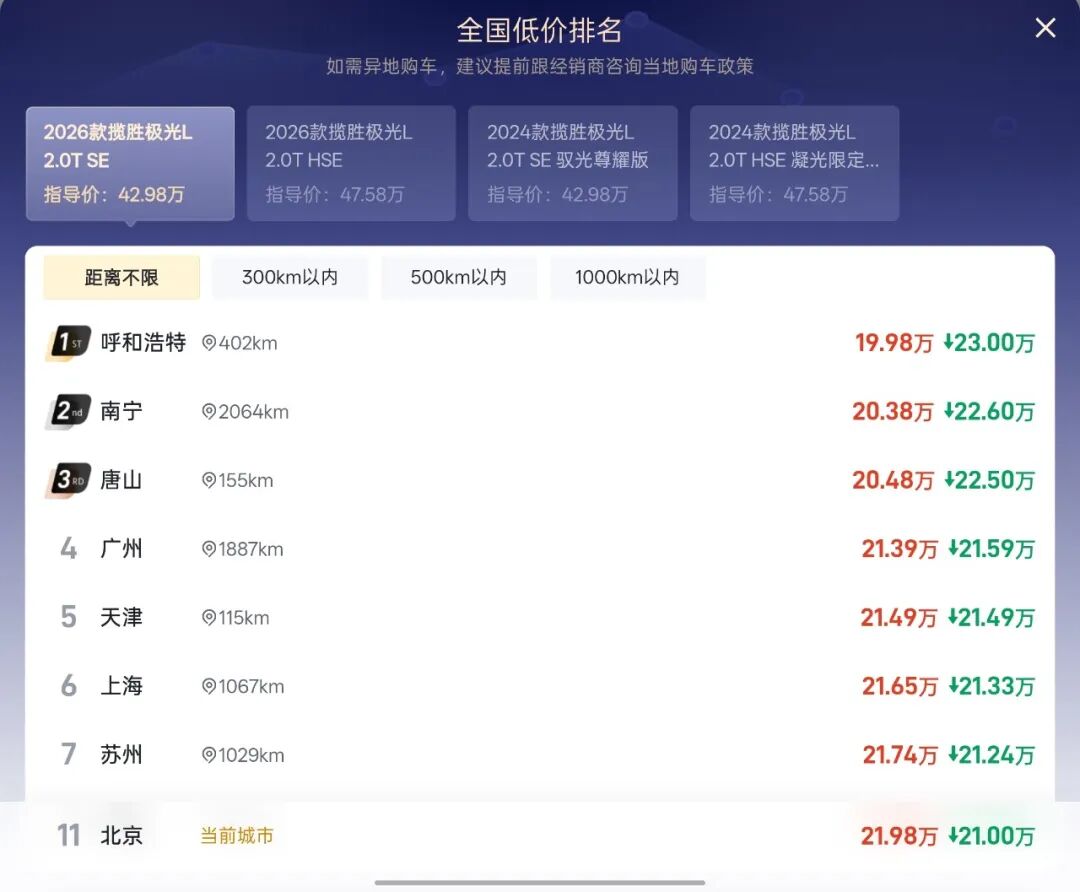Open the 广州 city row
This screenshot has height=892, width=1080.
[540, 549]
